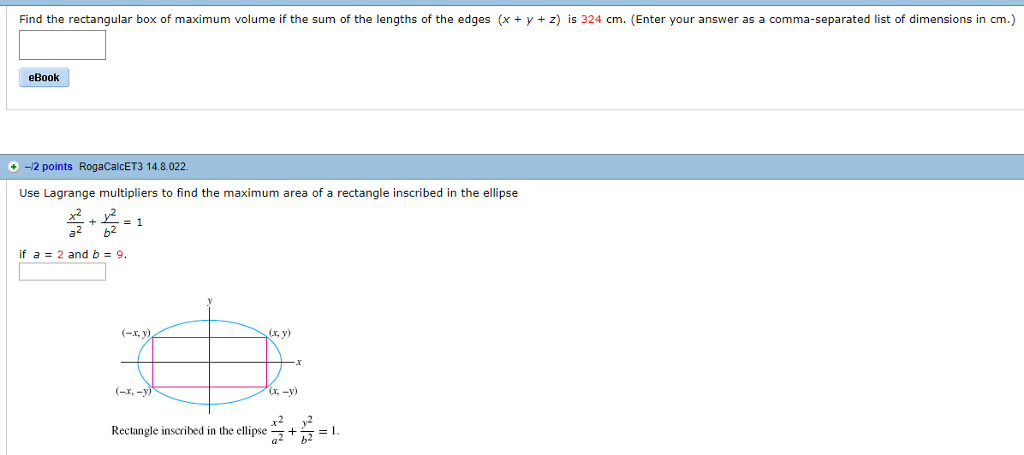Click the (–x, y) corner label in diagram

point(136,333)
